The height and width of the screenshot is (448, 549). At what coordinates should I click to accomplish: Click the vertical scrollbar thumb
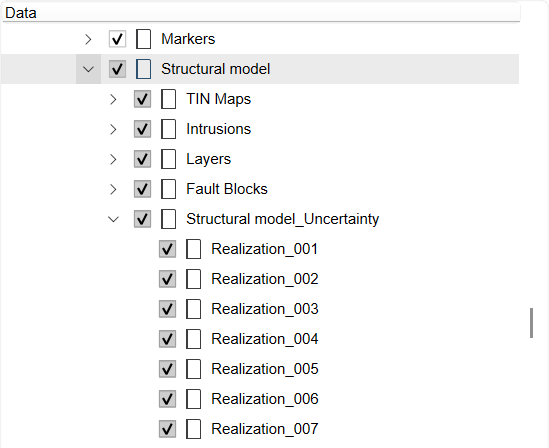point(531,323)
